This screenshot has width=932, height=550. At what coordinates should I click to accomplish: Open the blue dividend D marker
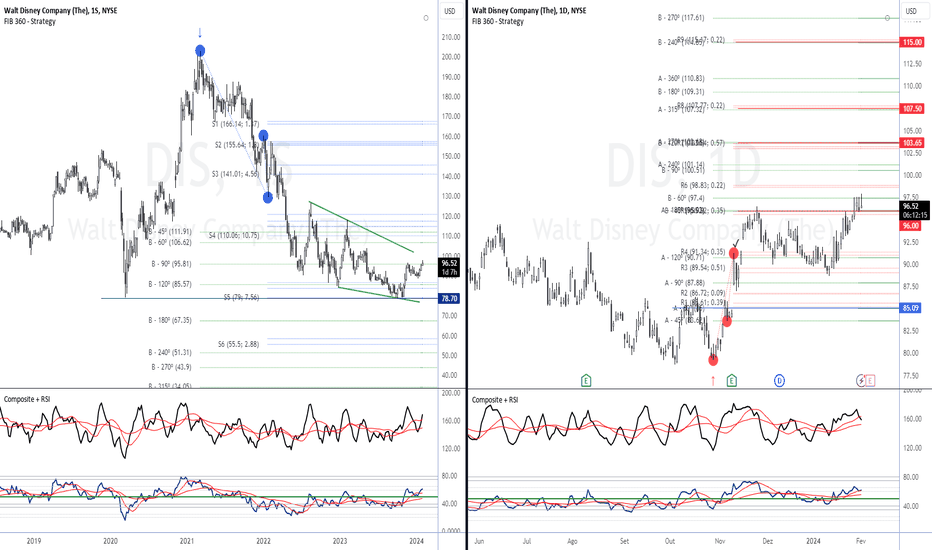pos(780,380)
